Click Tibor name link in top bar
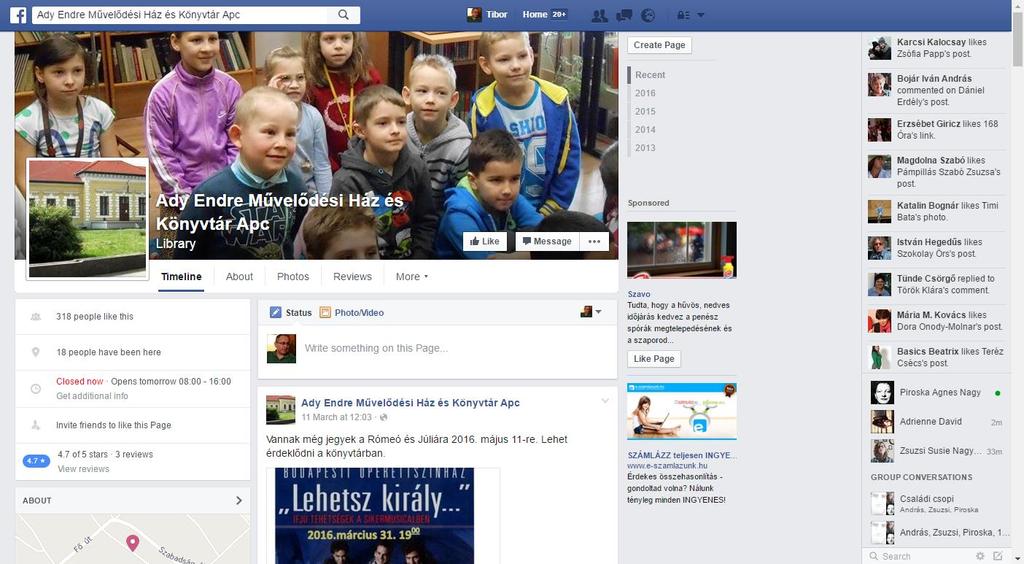The height and width of the screenshot is (564, 1024). 496,14
